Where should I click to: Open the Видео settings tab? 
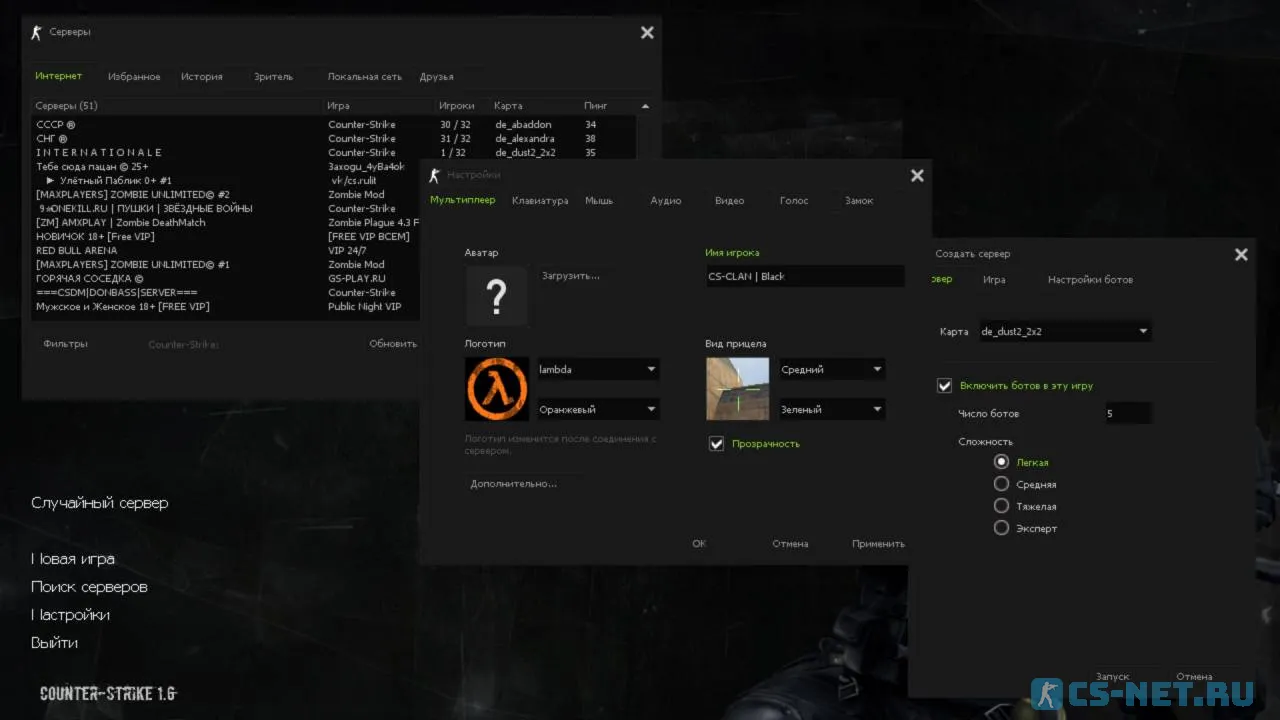[730, 201]
